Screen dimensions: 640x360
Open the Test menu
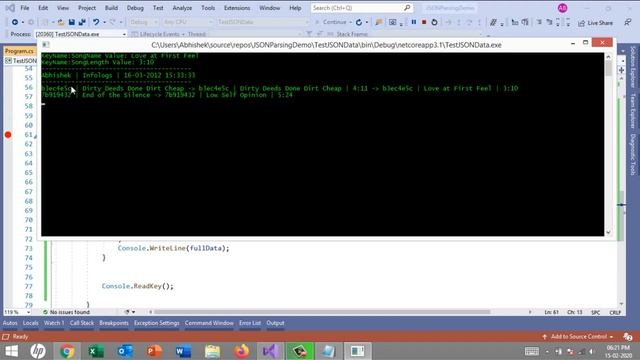click(158, 8)
